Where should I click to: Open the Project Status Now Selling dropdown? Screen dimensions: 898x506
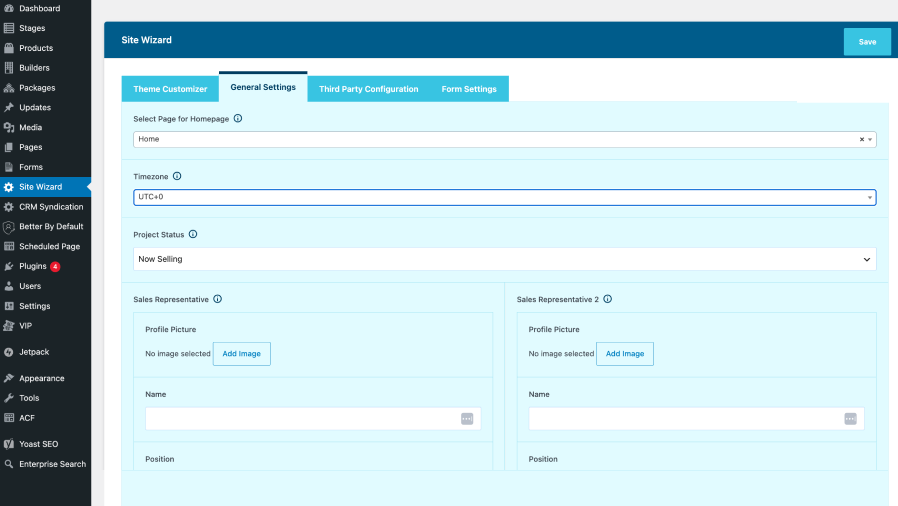505,259
